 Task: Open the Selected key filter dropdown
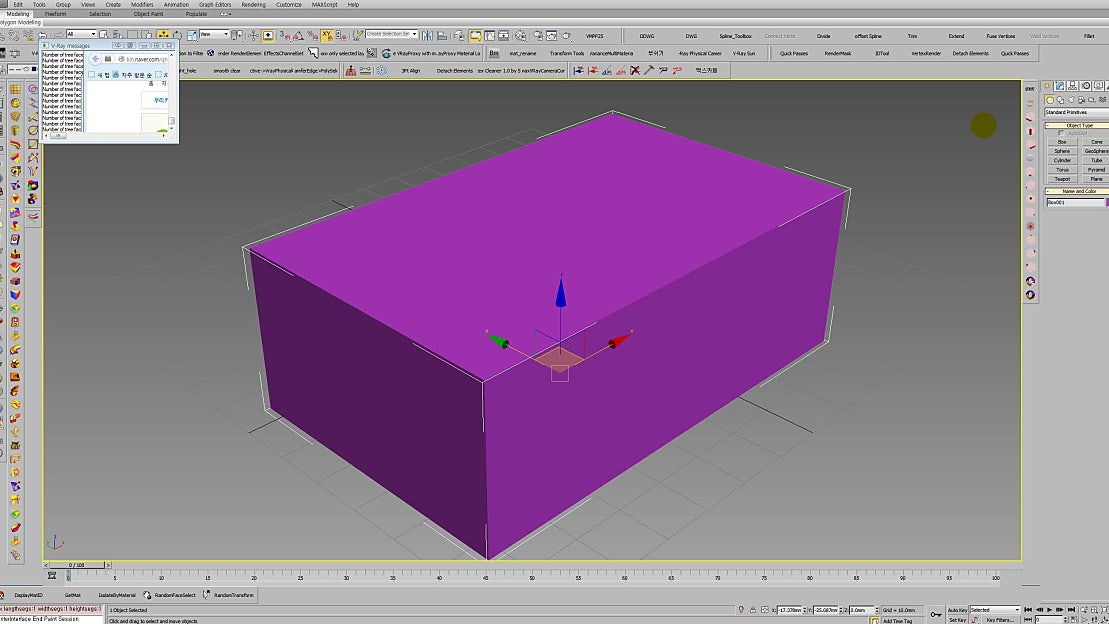[1016, 610]
